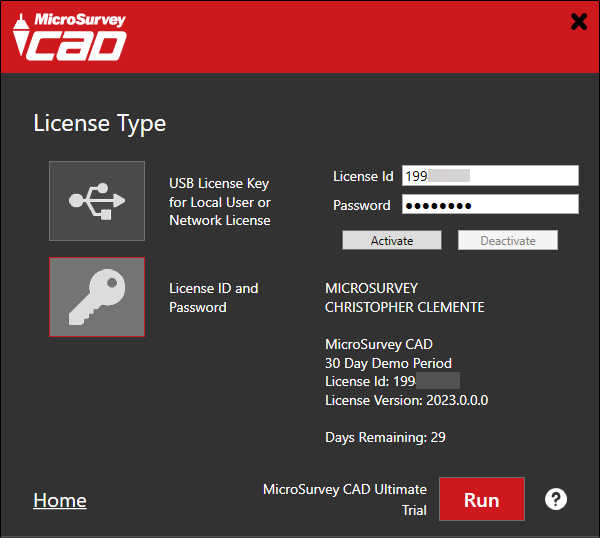
Task: Click the 'USB License Key for Local User' label
Action: [x=220, y=202]
